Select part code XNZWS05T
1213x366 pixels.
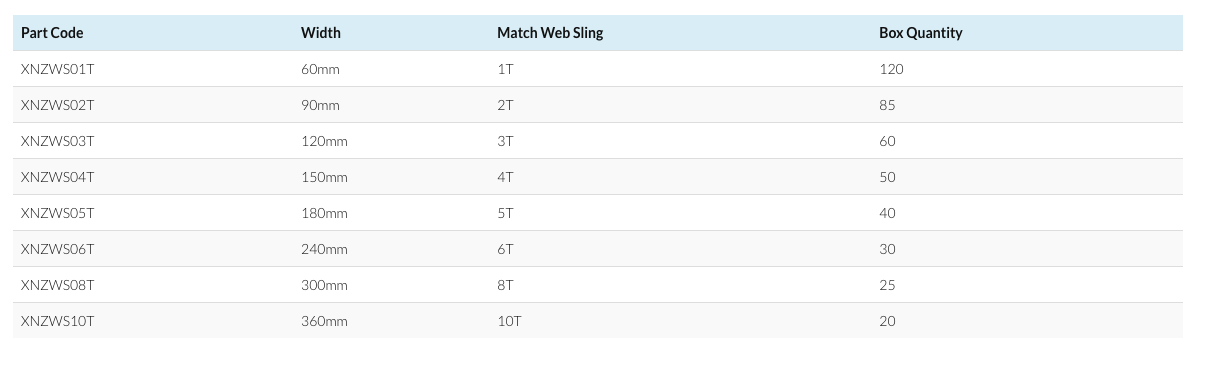58,213
